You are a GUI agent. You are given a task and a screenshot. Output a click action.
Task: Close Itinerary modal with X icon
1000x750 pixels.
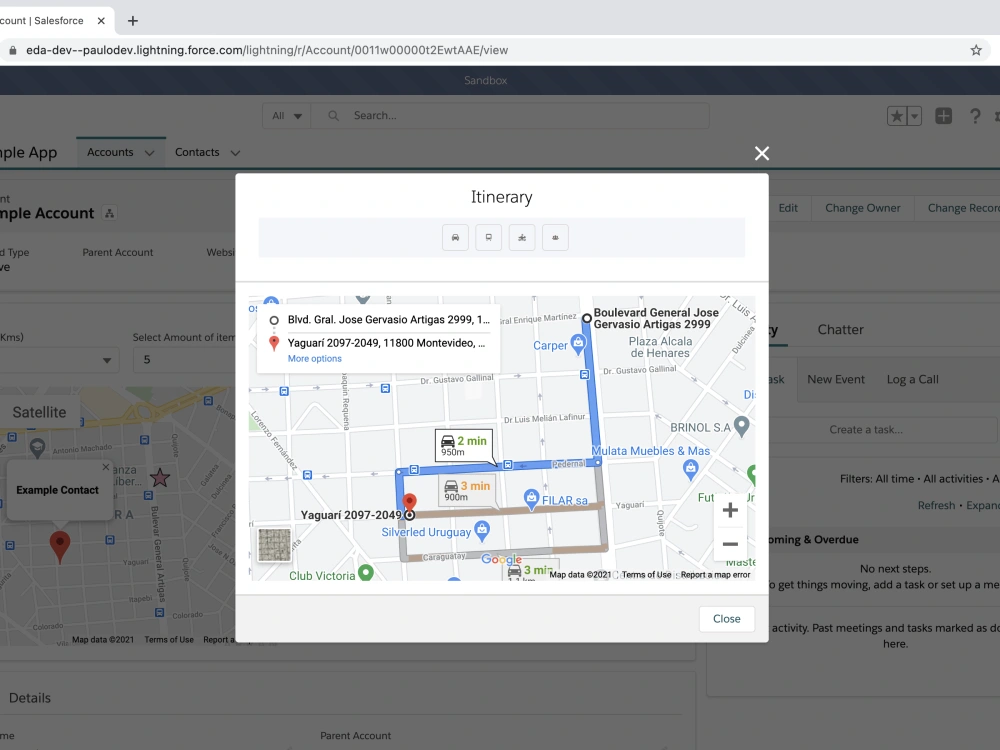pos(761,153)
